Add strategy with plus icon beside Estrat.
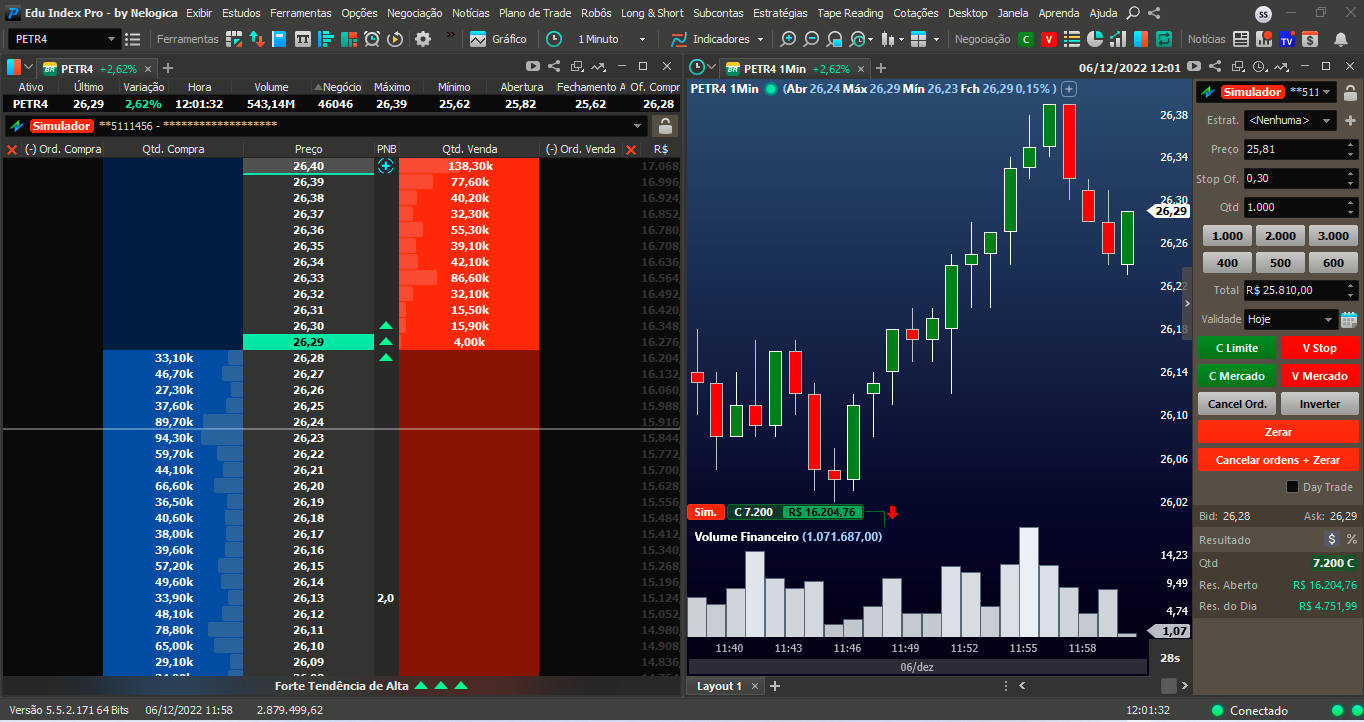Screen dimensions: 1364x722 pos(1350,120)
